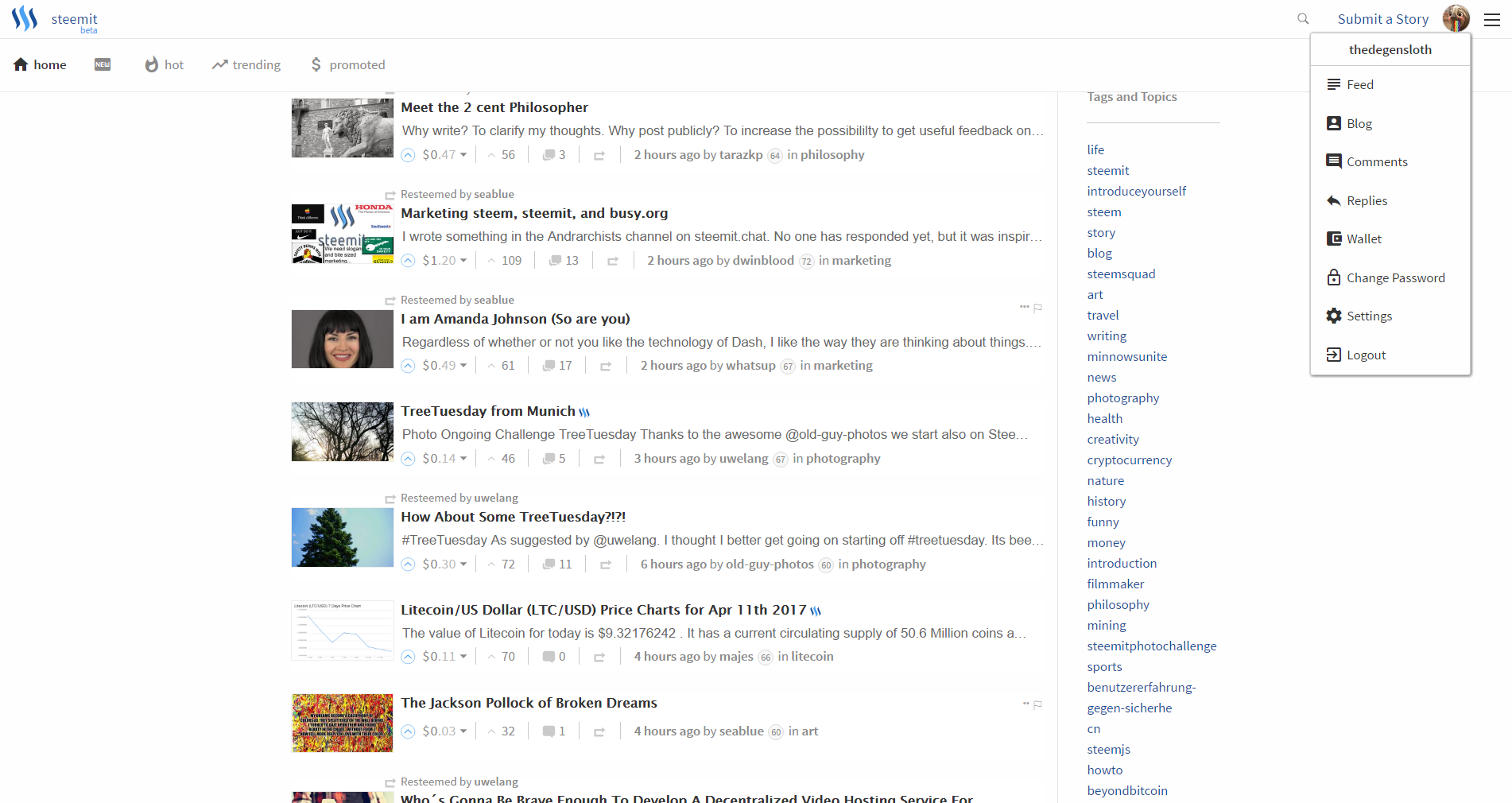
Task: Open the beyondbitcoin tag
Action: tap(1127, 791)
